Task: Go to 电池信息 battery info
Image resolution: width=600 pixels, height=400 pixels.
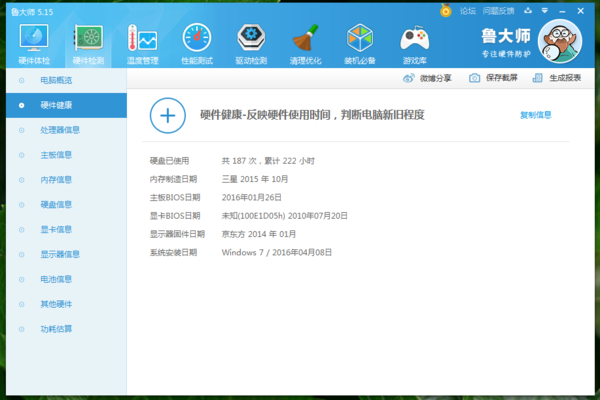Action: pos(55,279)
